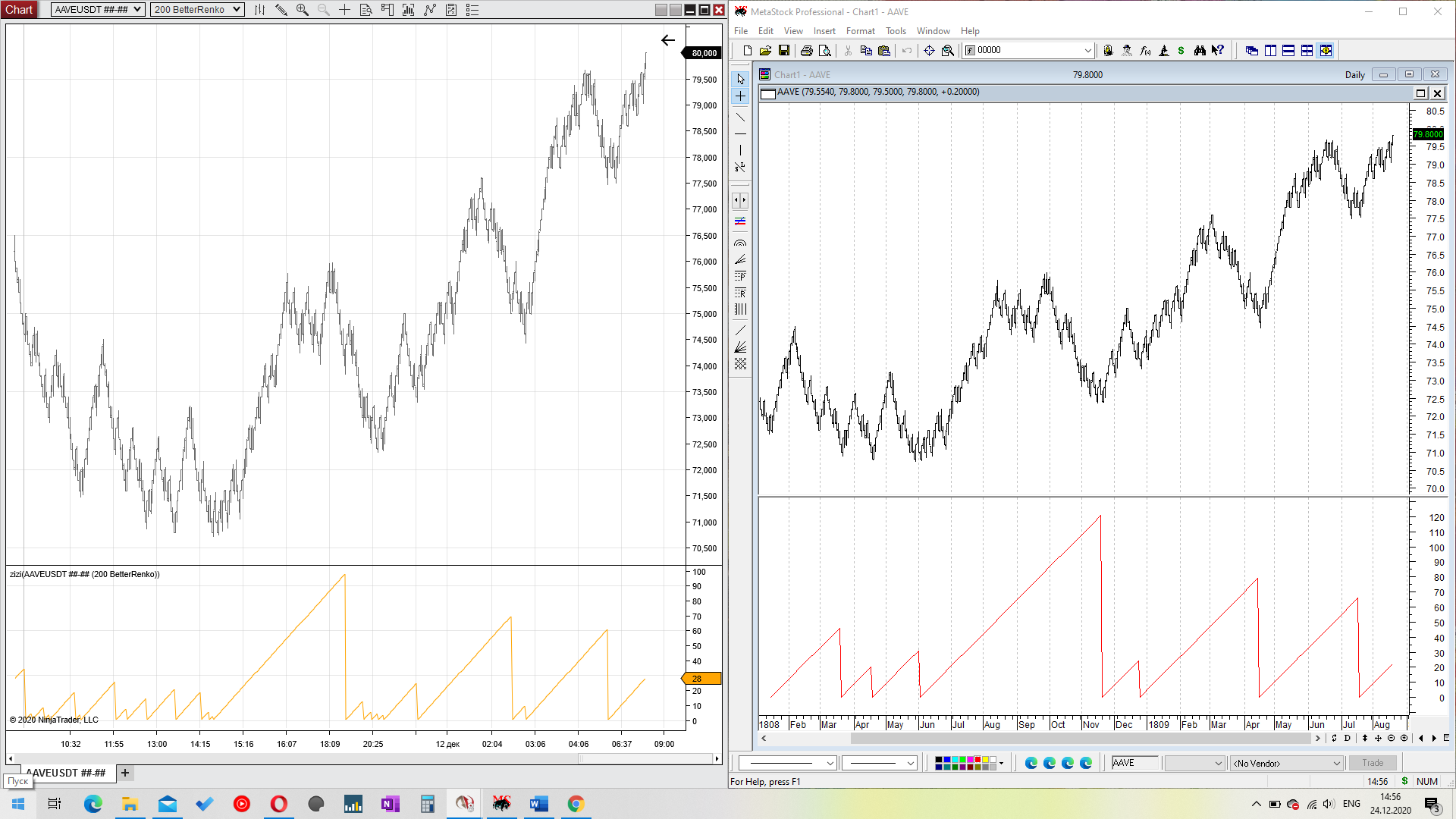Click the AAVE symbol input field
The height and width of the screenshot is (819, 1456).
(x=1134, y=763)
